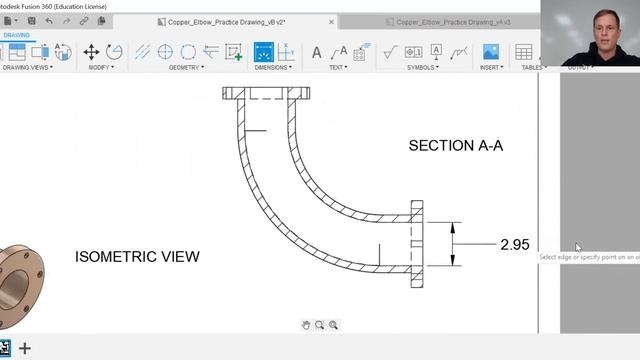Select the isometric copper elbow view

tap(21, 286)
